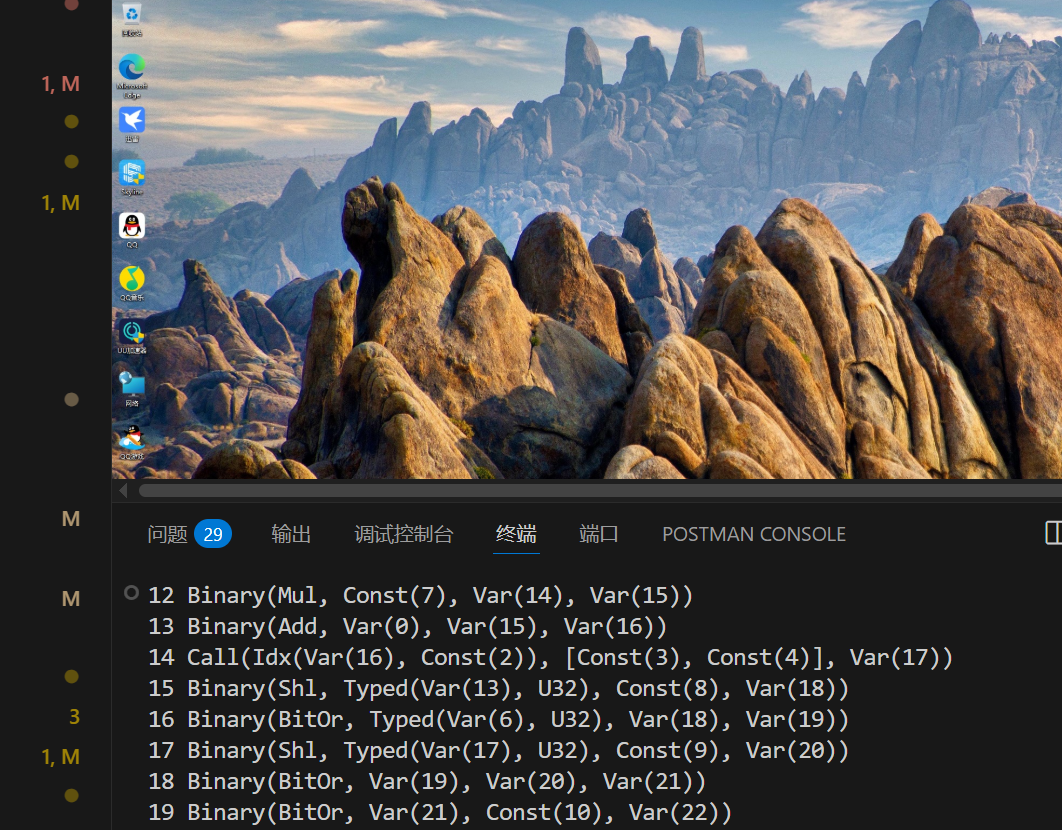The image size is (1062, 830).
Task: Open the 迅雷 (Xunlei) desktop shortcut
Action: pyautogui.click(x=131, y=121)
